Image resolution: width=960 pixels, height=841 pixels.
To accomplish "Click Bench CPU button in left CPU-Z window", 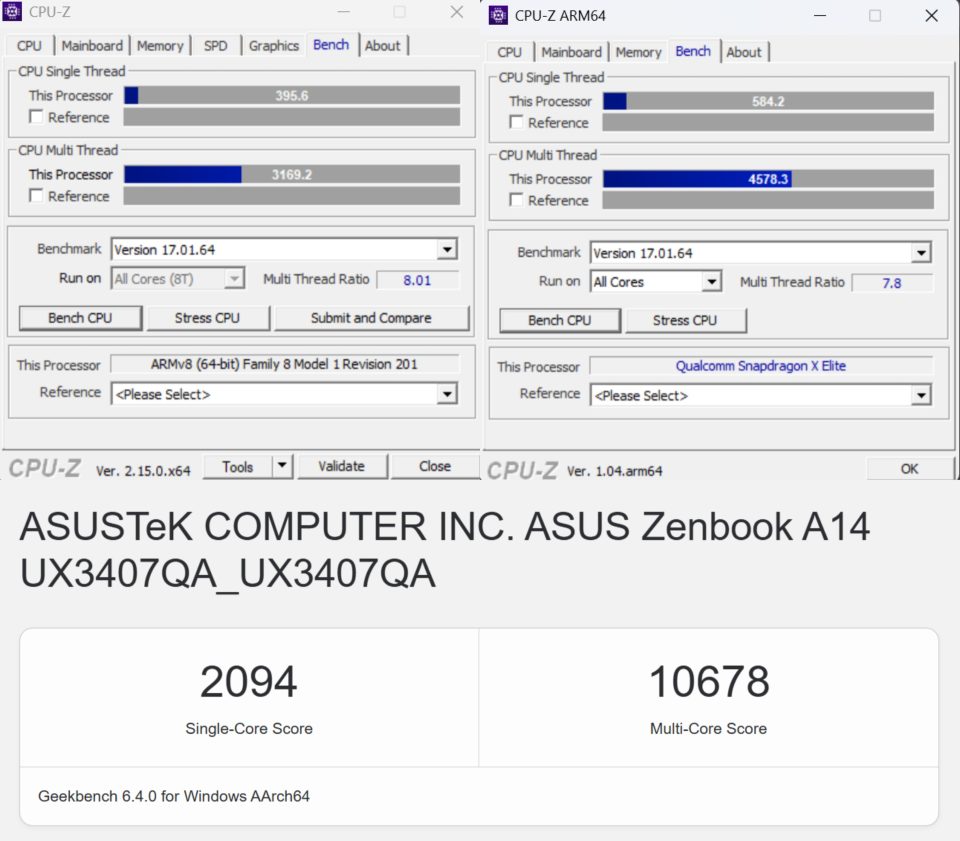I will tap(80, 318).
